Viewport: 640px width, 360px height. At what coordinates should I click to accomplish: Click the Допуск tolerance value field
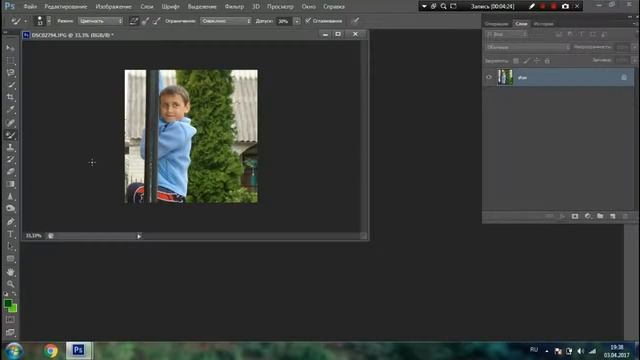click(x=284, y=21)
